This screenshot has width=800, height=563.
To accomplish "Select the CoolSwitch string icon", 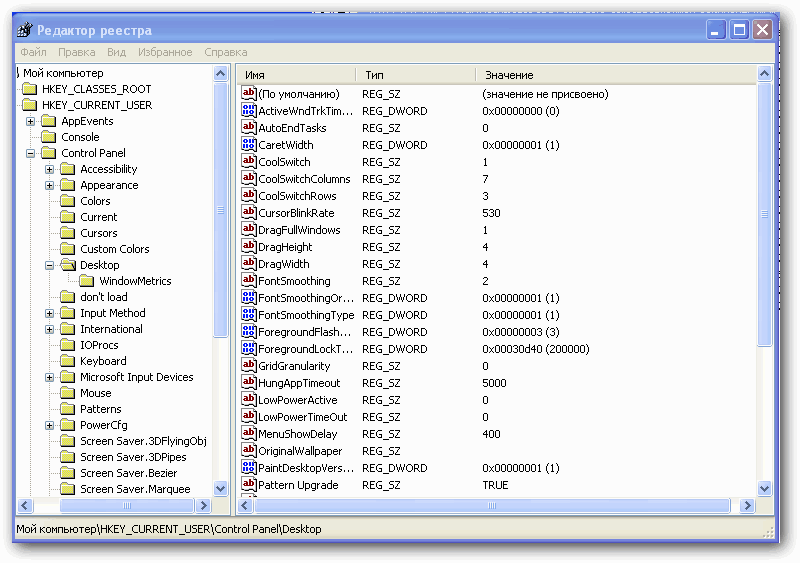I will (x=248, y=161).
